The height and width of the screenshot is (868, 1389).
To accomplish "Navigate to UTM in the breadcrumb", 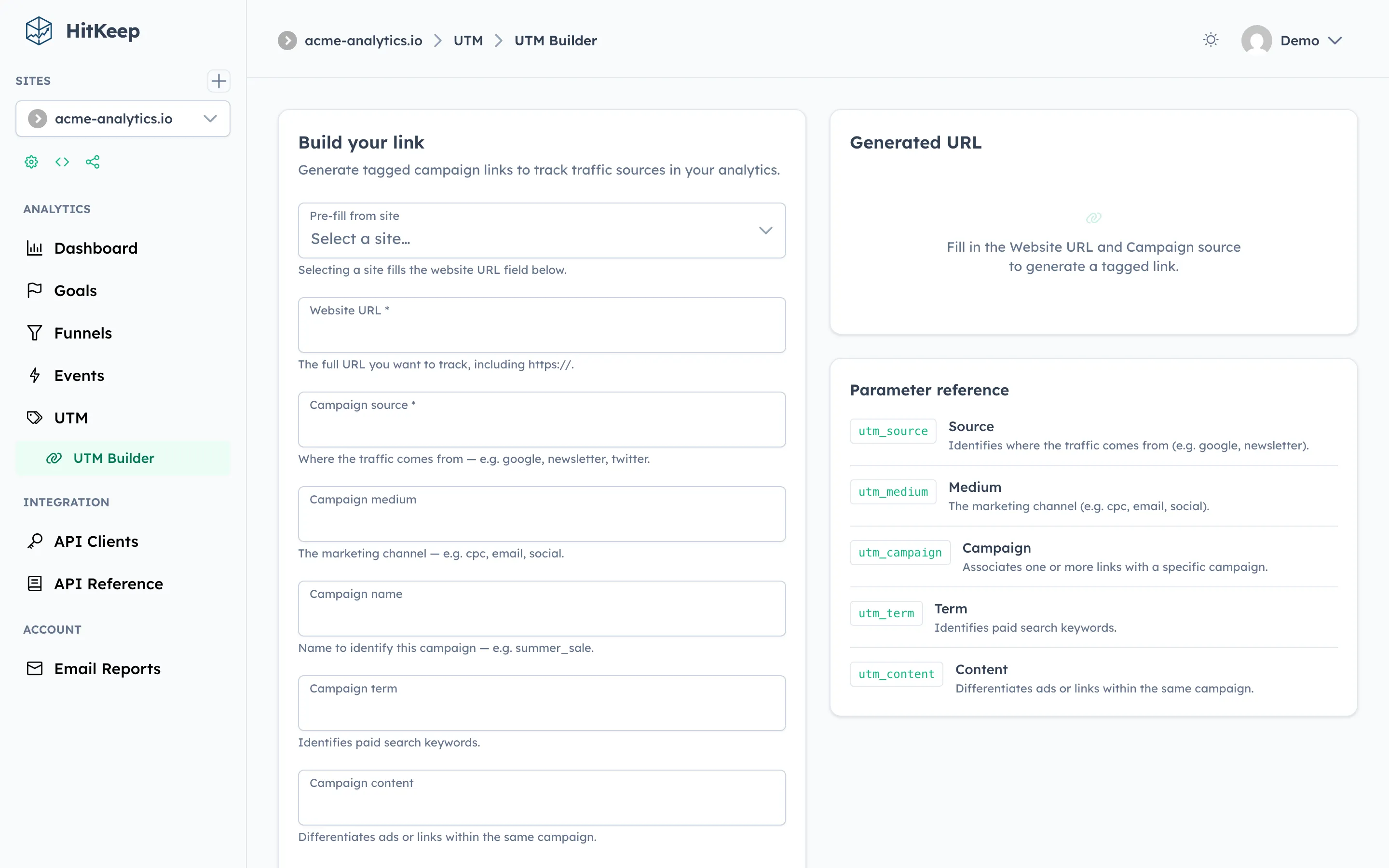I will pos(469,40).
